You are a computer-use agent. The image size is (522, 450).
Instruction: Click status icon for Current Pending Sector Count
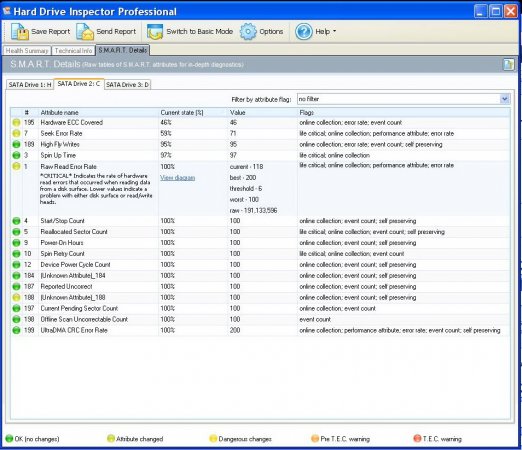[x=16, y=308]
